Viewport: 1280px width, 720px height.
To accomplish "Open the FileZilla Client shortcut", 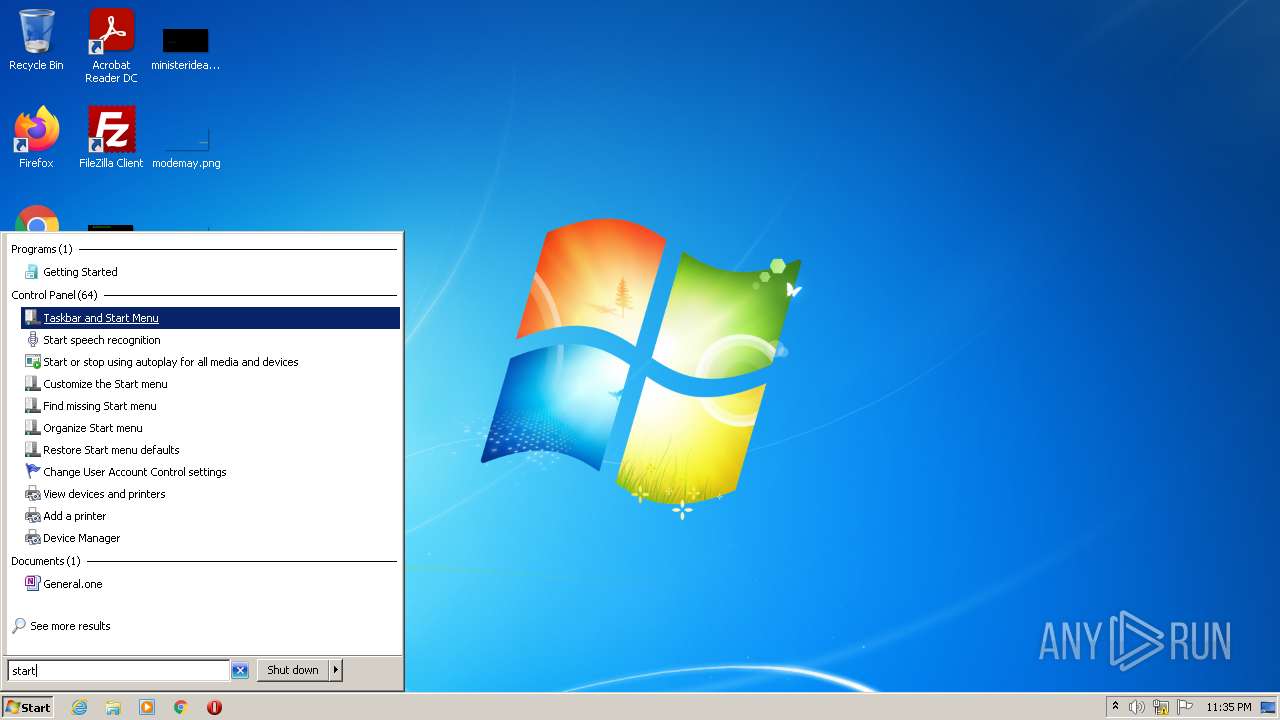I will tap(111, 137).
